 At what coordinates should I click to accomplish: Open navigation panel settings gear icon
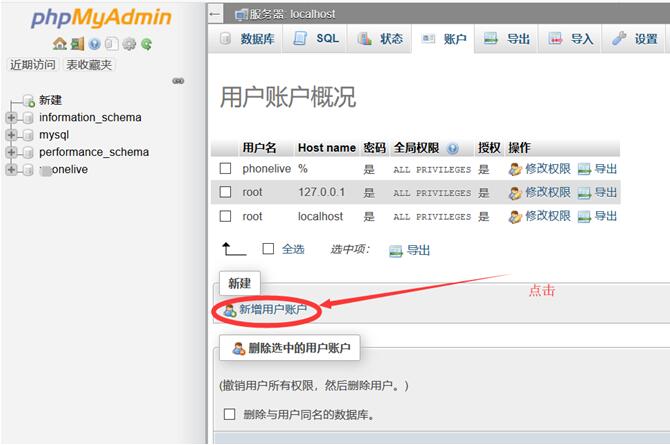pos(129,44)
